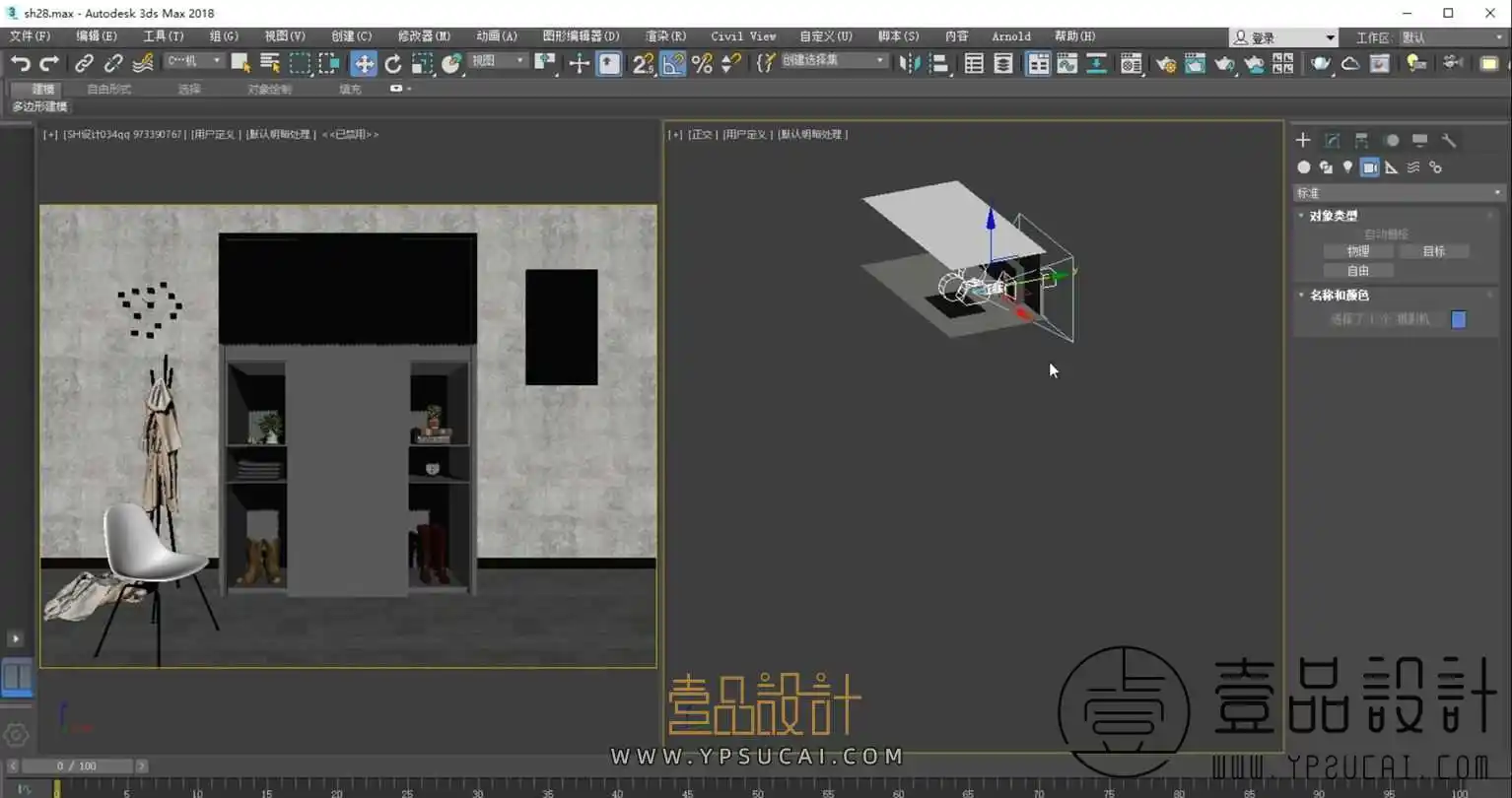
Task: Open the Modify tab in command panel
Action: [x=1333, y=140]
